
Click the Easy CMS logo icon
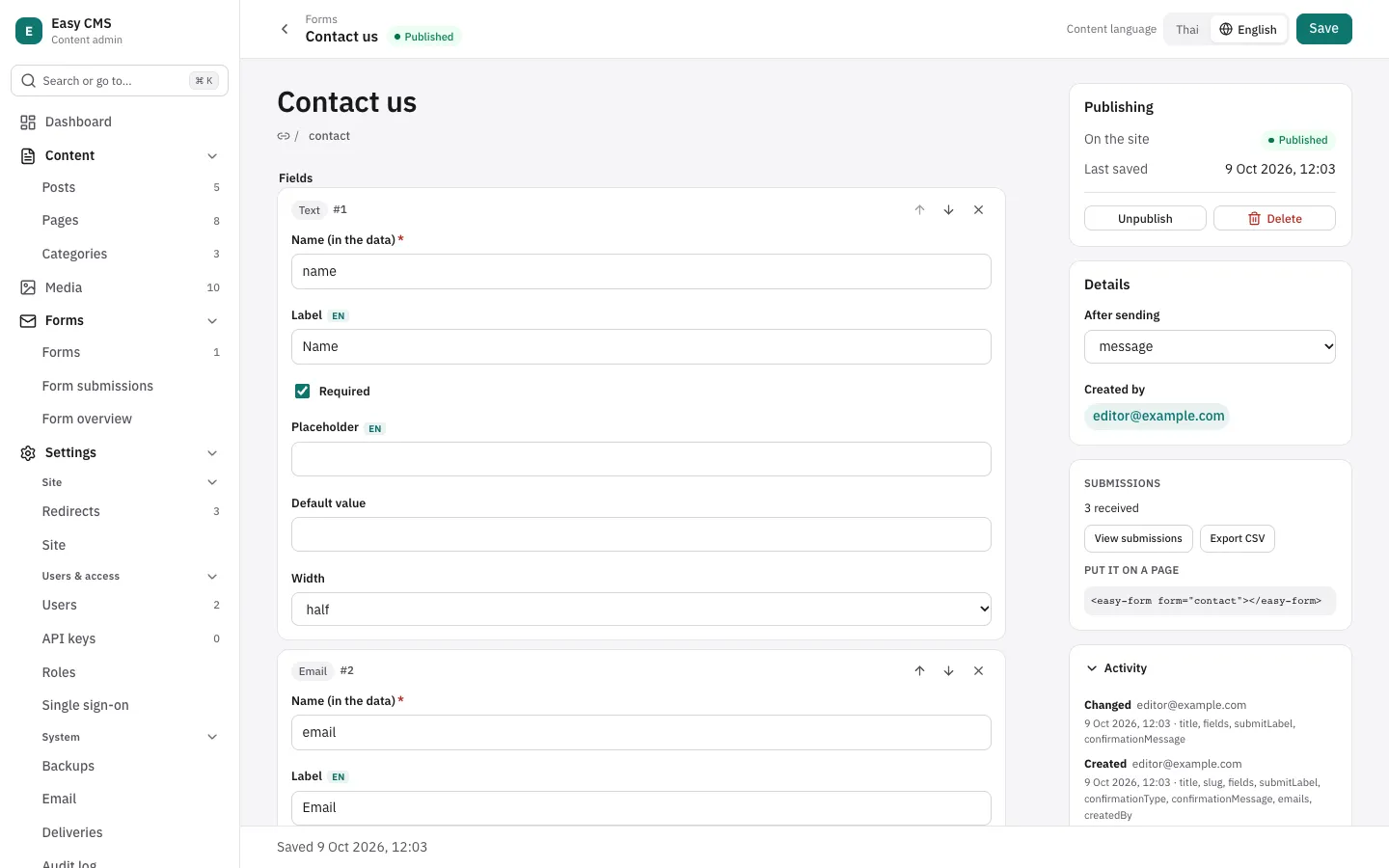pos(29,31)
